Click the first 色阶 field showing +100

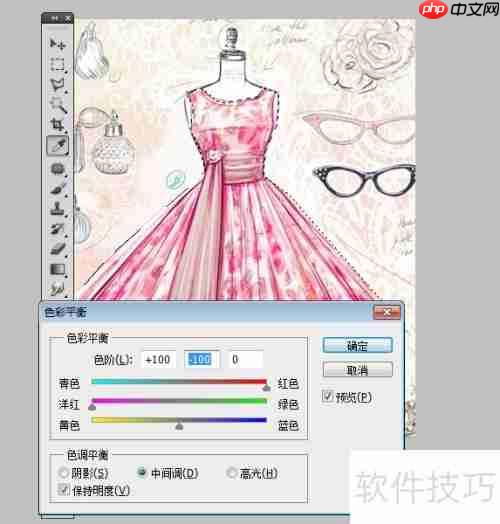tap(158, 359)
